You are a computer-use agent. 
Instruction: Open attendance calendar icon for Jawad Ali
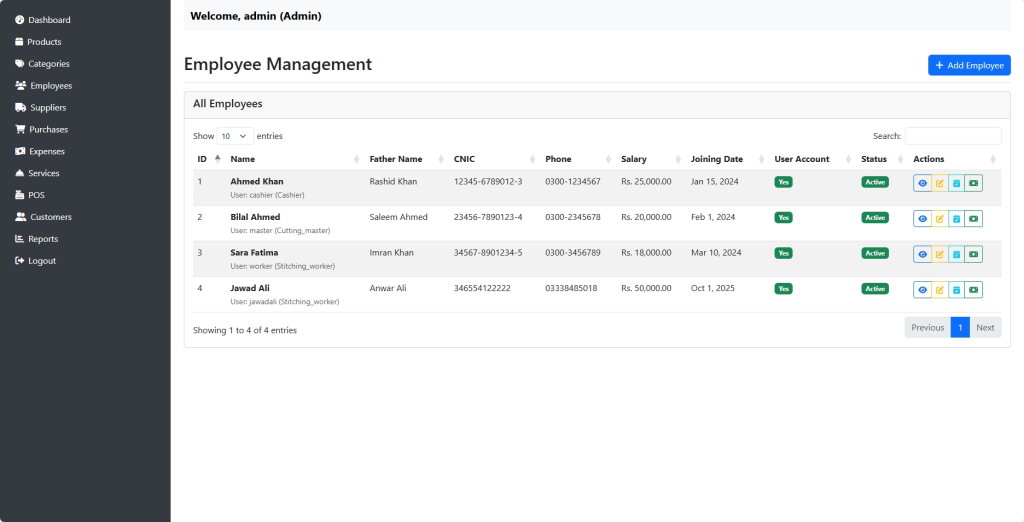click(956, 290)
